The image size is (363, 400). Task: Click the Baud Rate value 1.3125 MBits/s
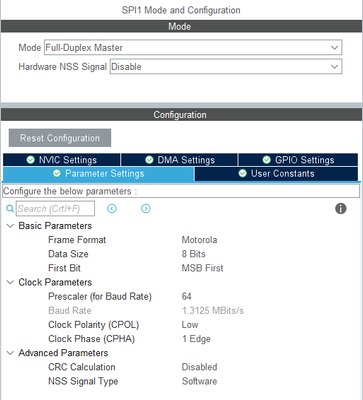[213, 311]
